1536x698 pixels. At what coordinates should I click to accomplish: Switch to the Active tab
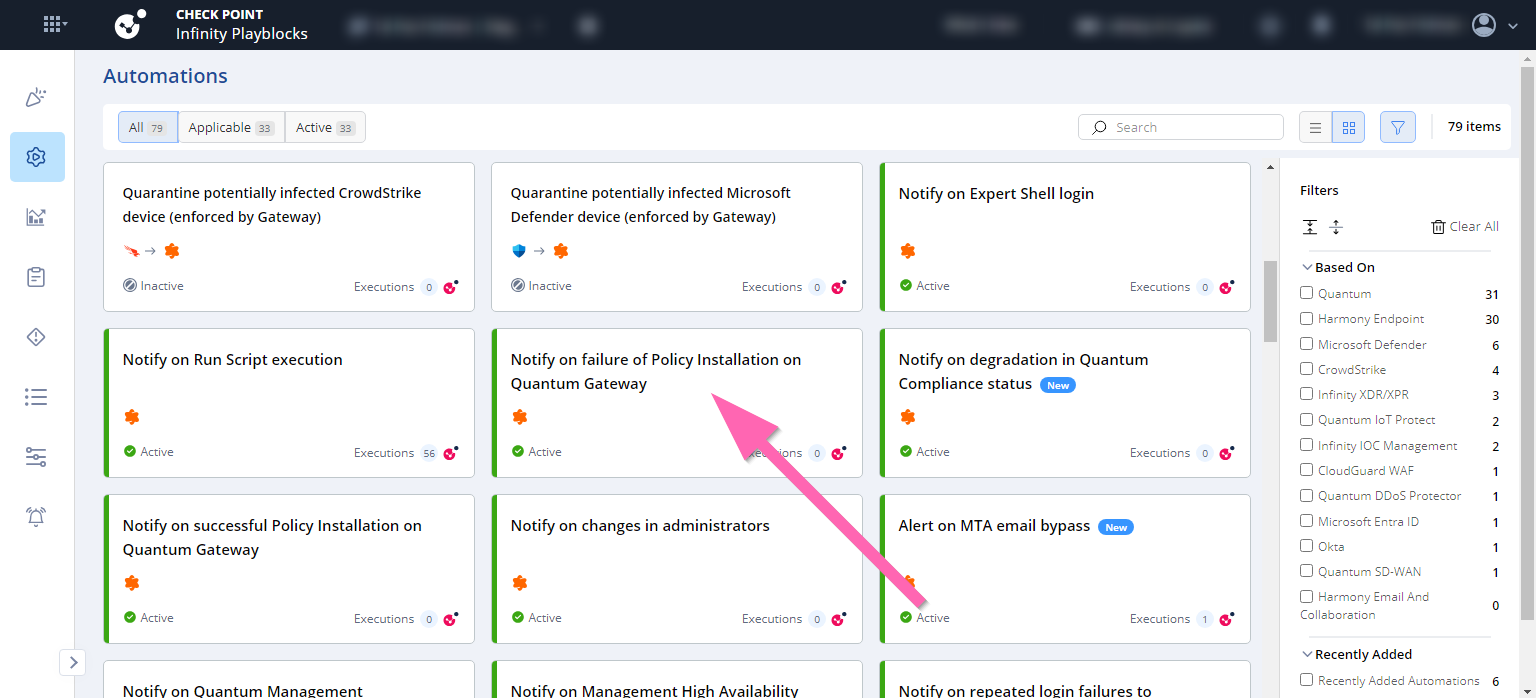(324, 127)
